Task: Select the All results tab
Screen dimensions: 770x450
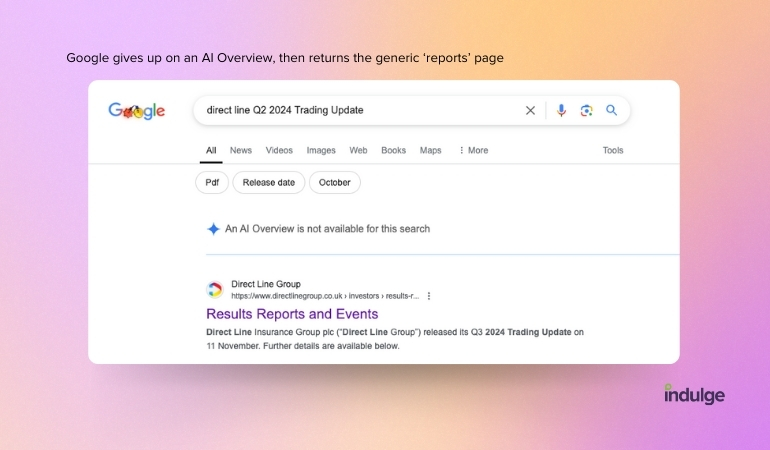Action: pos(211,150)
